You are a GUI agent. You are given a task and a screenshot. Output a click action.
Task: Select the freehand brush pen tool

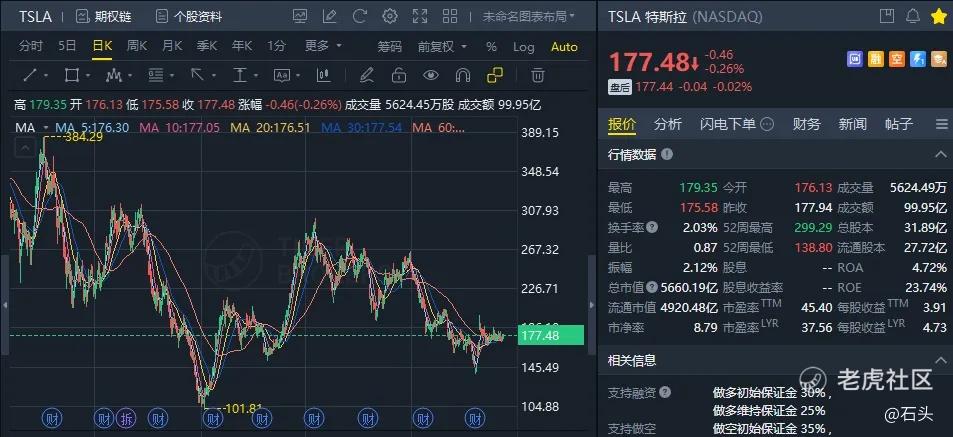point(366,75)
